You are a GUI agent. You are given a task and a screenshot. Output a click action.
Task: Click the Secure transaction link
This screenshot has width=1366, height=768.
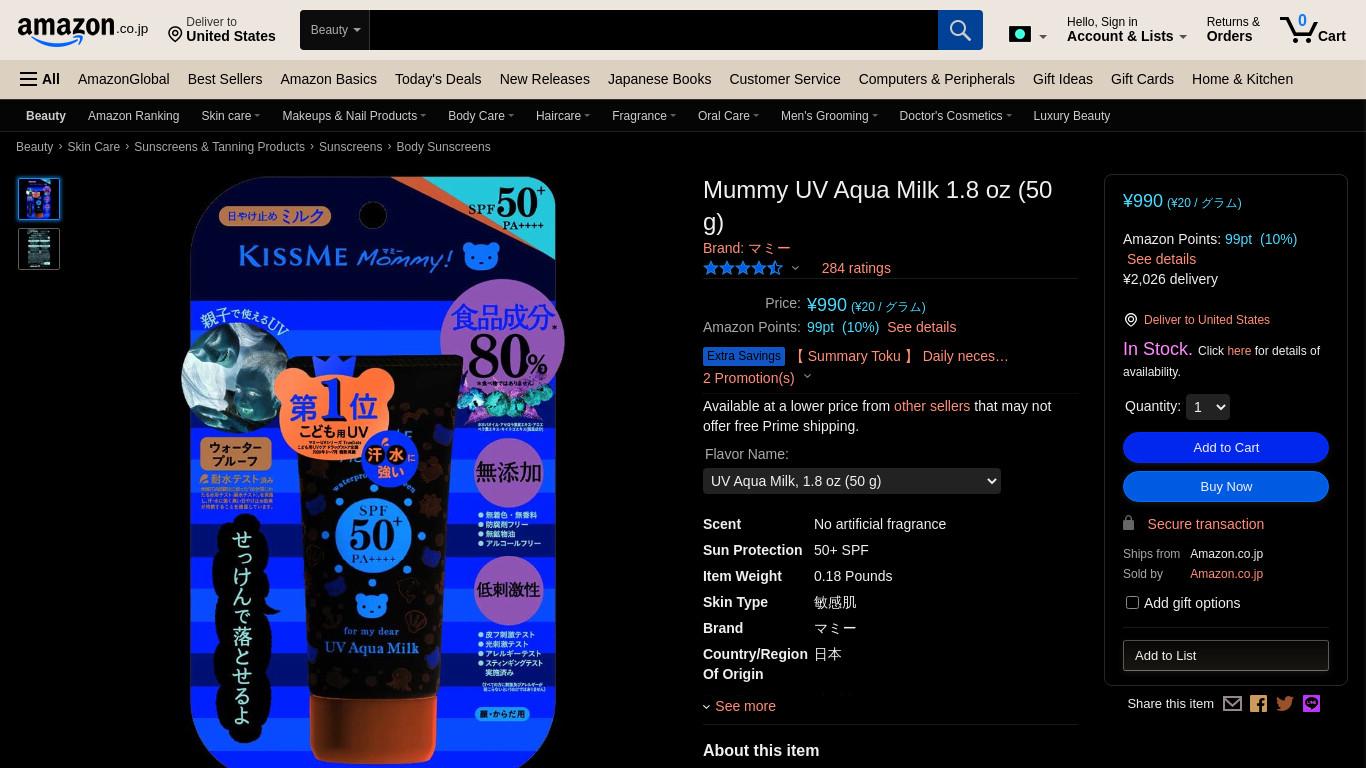[x=1205, y=524]
